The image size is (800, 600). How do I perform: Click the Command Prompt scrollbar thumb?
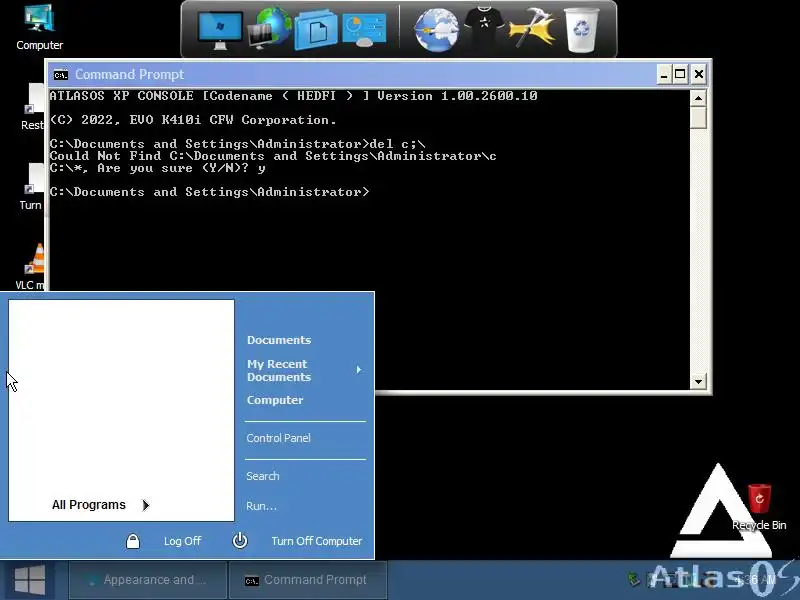[x=698, y=118]
